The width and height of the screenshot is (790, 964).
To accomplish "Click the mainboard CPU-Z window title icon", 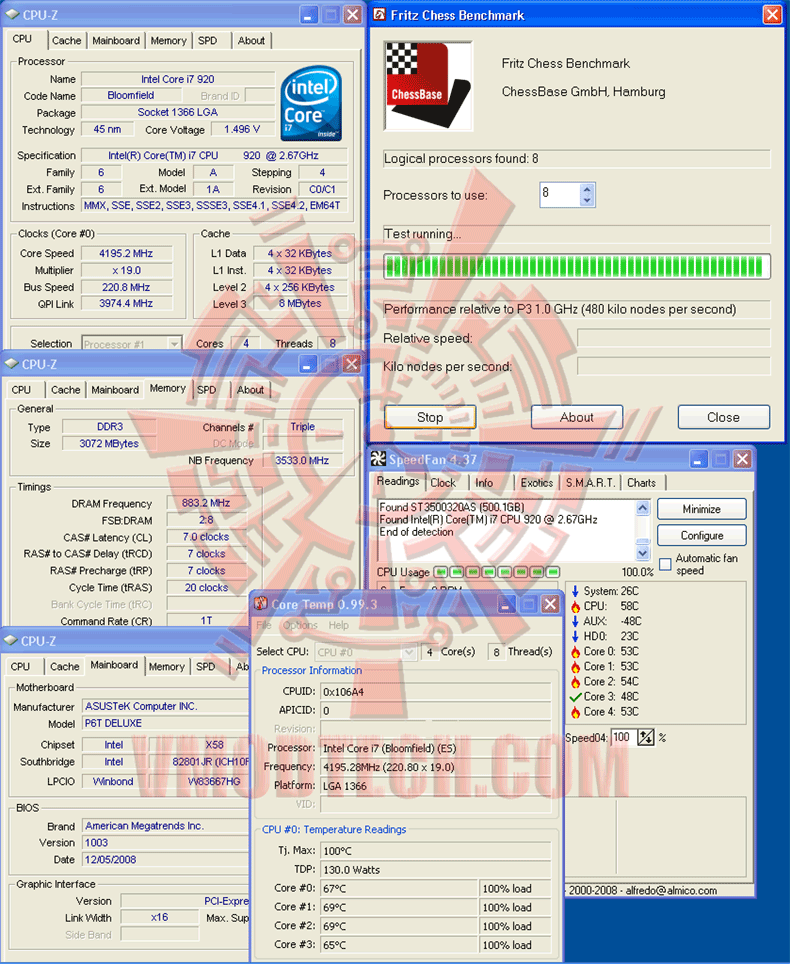I will click(x=10, y=641).
